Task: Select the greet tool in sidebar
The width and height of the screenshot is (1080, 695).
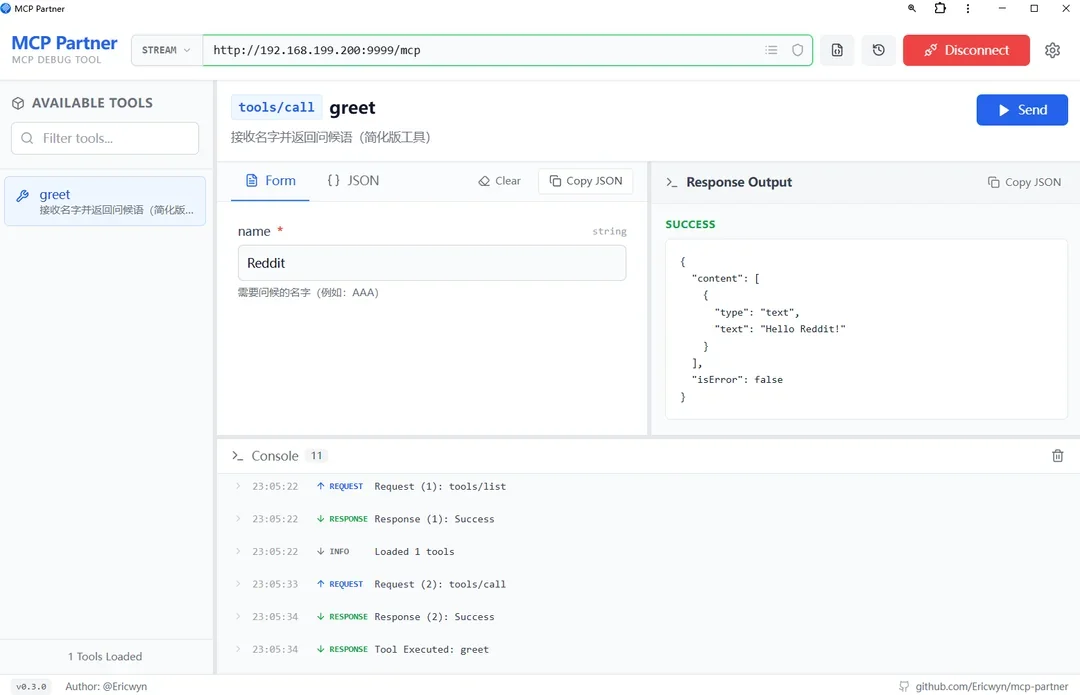Action: coord(105,201)
